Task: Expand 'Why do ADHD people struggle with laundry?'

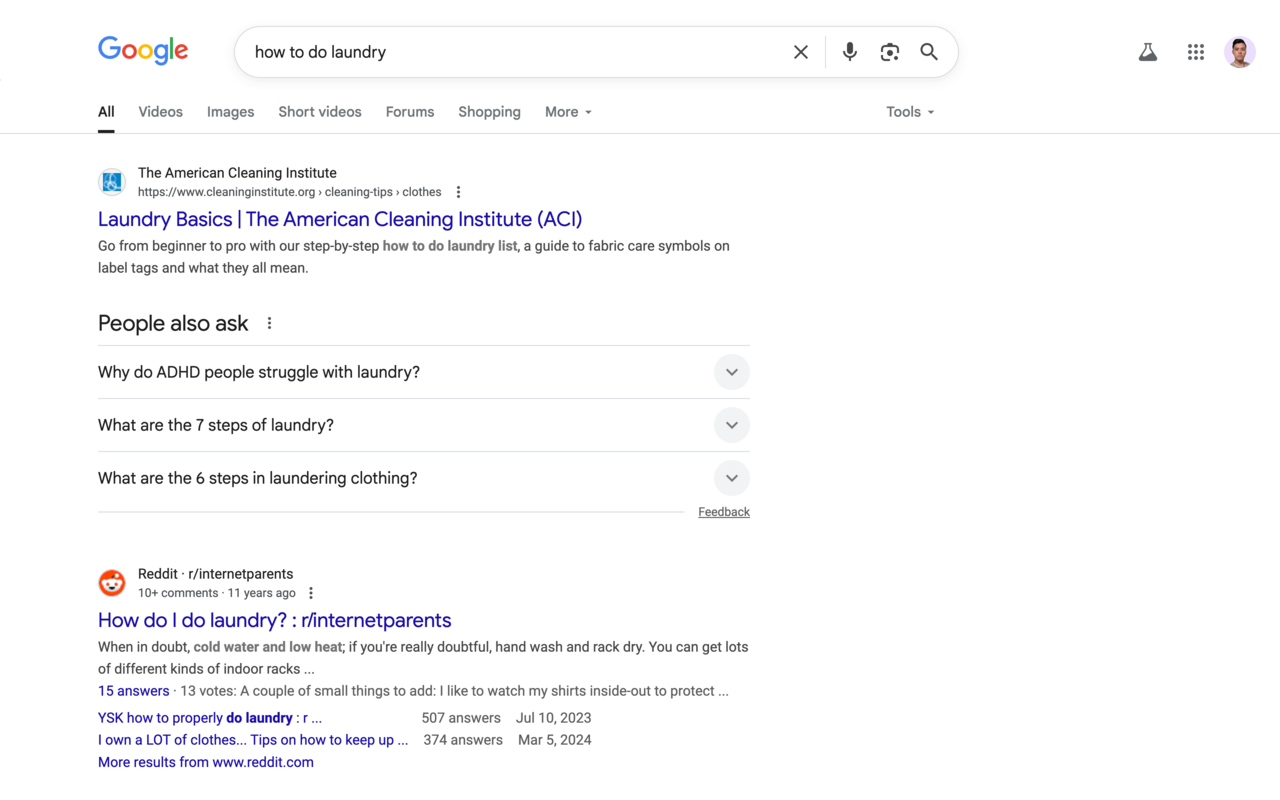Action: point(731,371)
